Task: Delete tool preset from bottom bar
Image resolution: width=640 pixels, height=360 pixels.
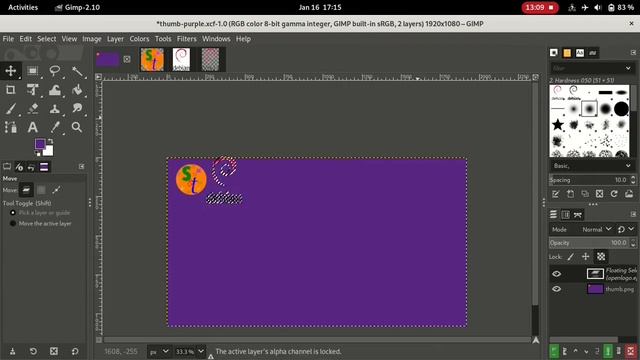Action: click(x=54, y=351)
